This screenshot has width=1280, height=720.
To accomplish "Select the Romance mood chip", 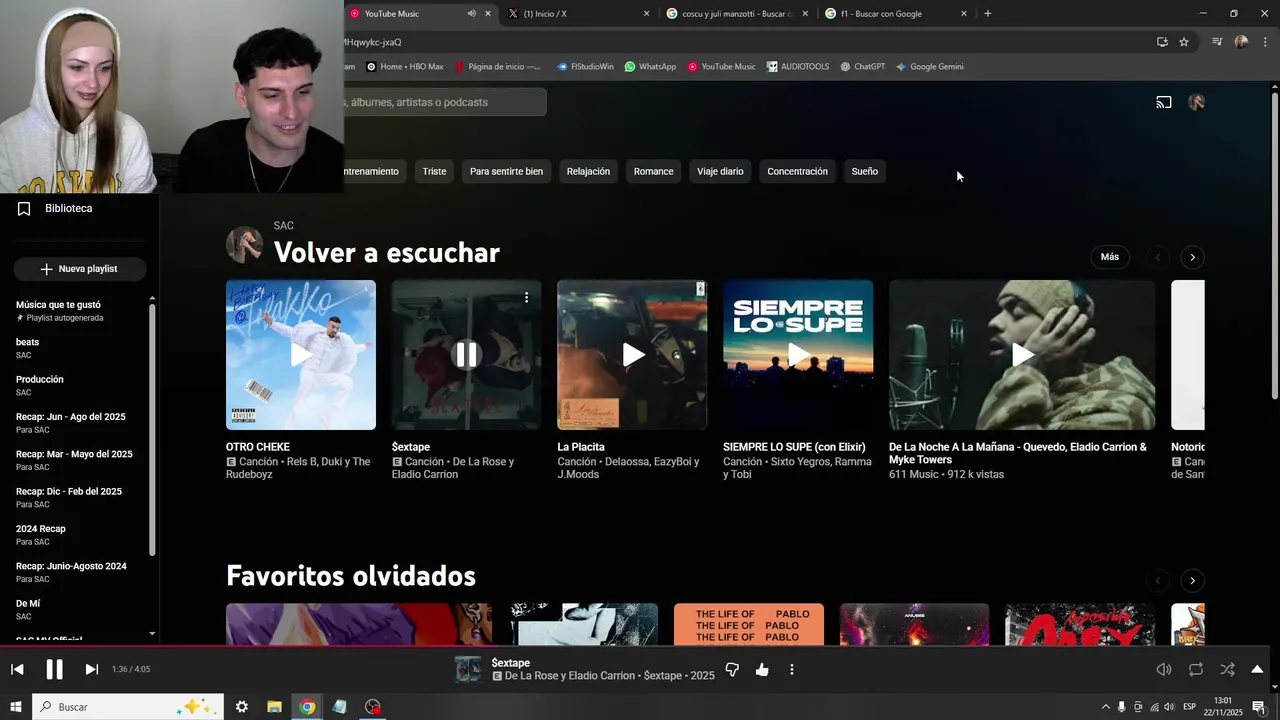I will (x=653, y=171).
